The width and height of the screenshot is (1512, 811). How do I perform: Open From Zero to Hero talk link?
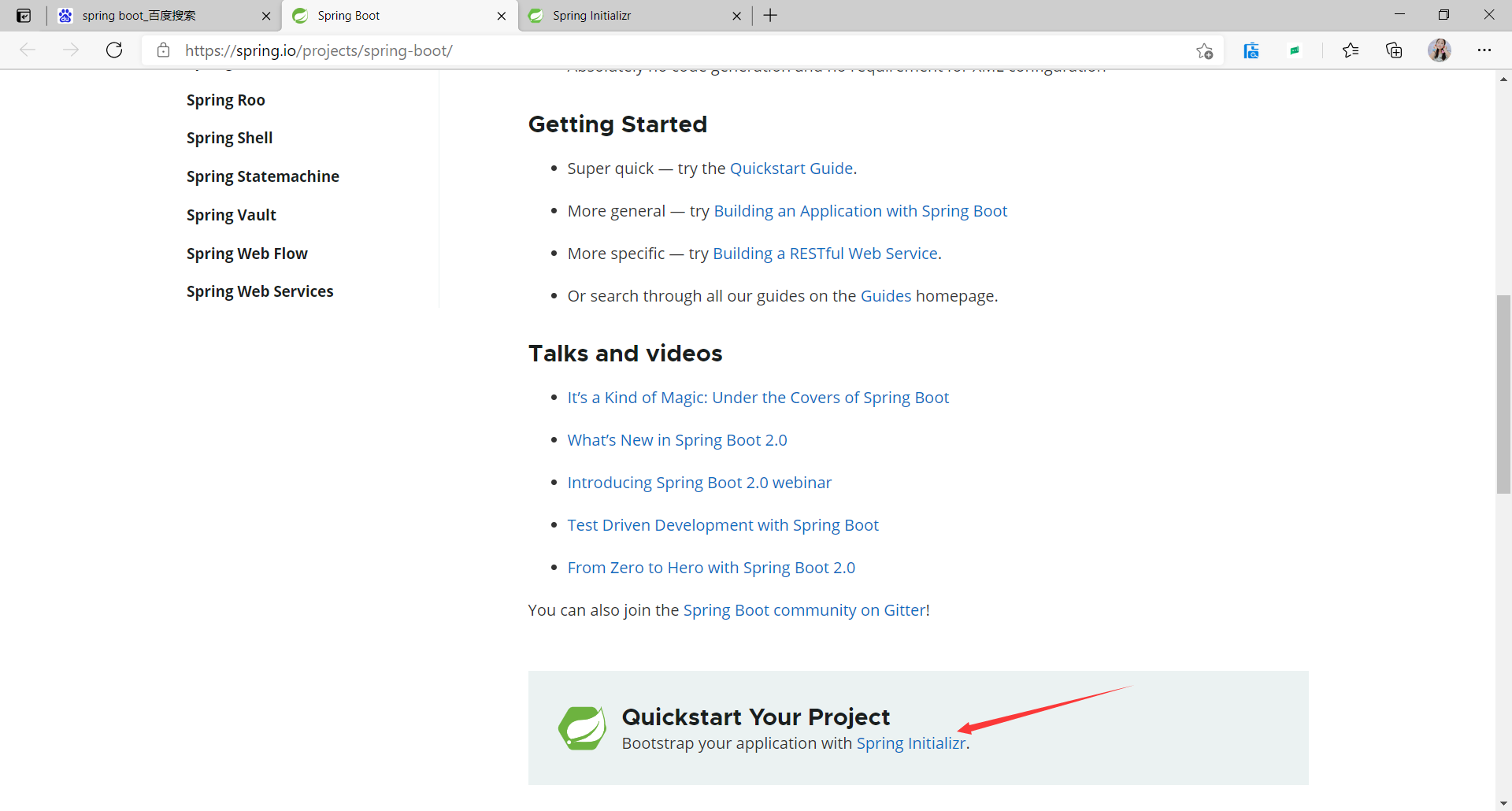tap(711, 568)
